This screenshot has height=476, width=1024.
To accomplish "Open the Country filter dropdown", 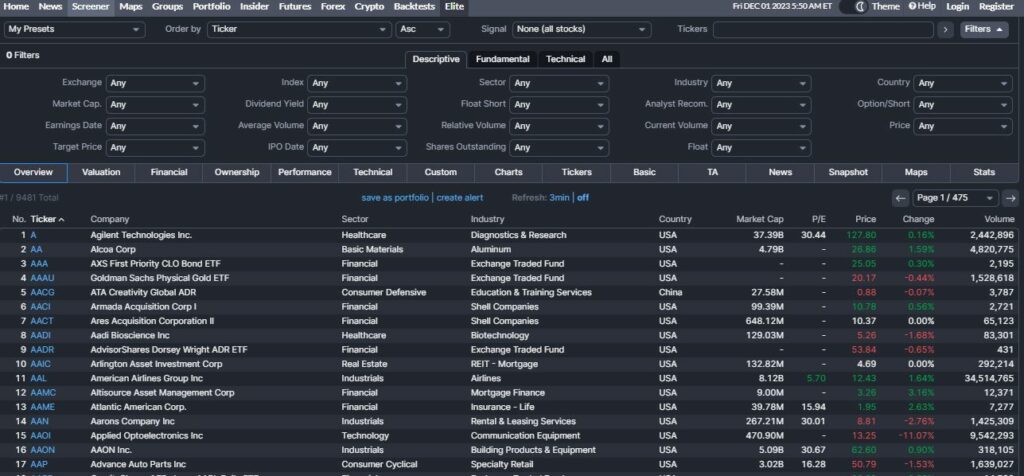I will point(963,83).
